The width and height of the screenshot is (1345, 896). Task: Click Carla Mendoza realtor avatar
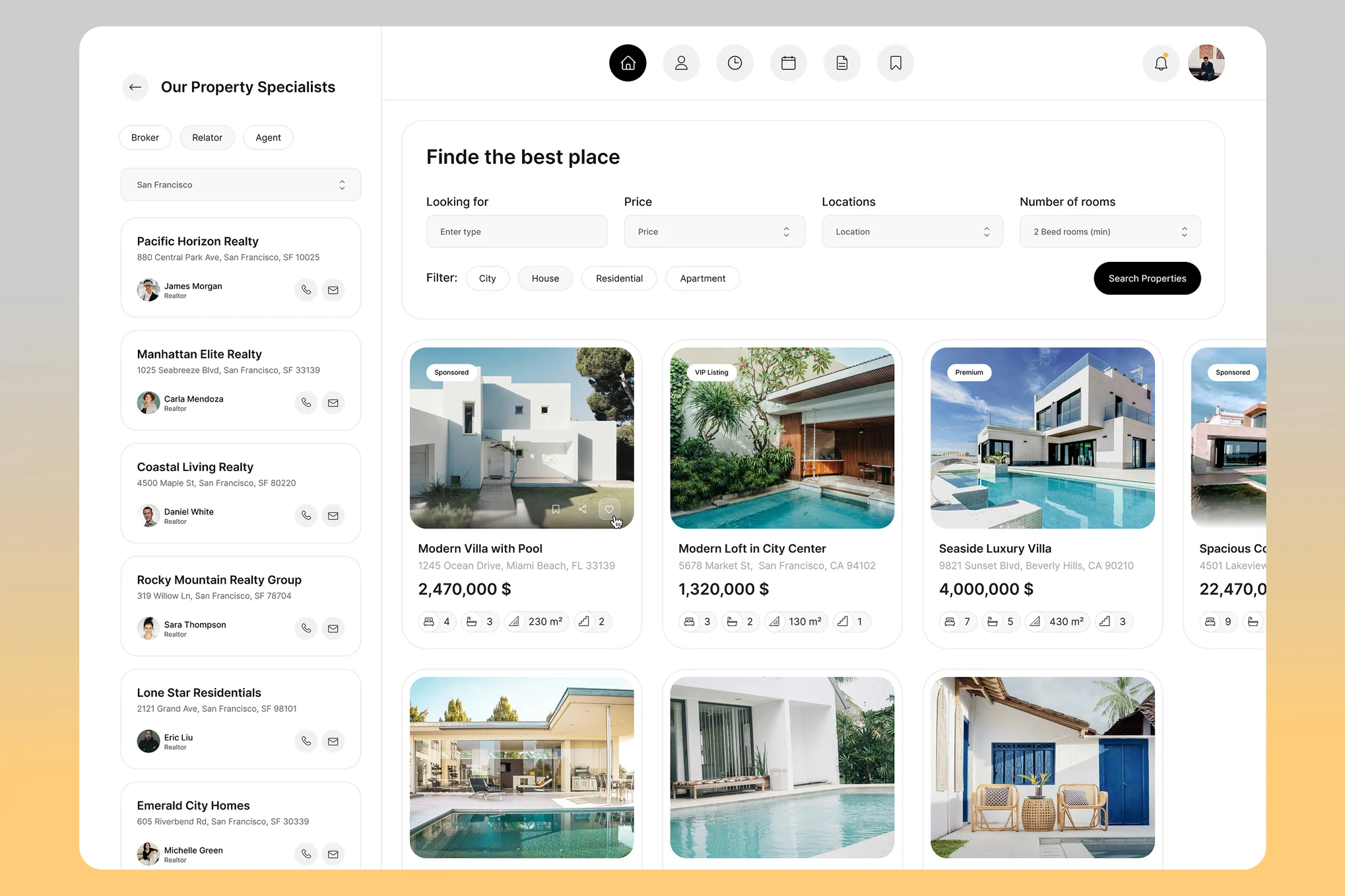148,402
